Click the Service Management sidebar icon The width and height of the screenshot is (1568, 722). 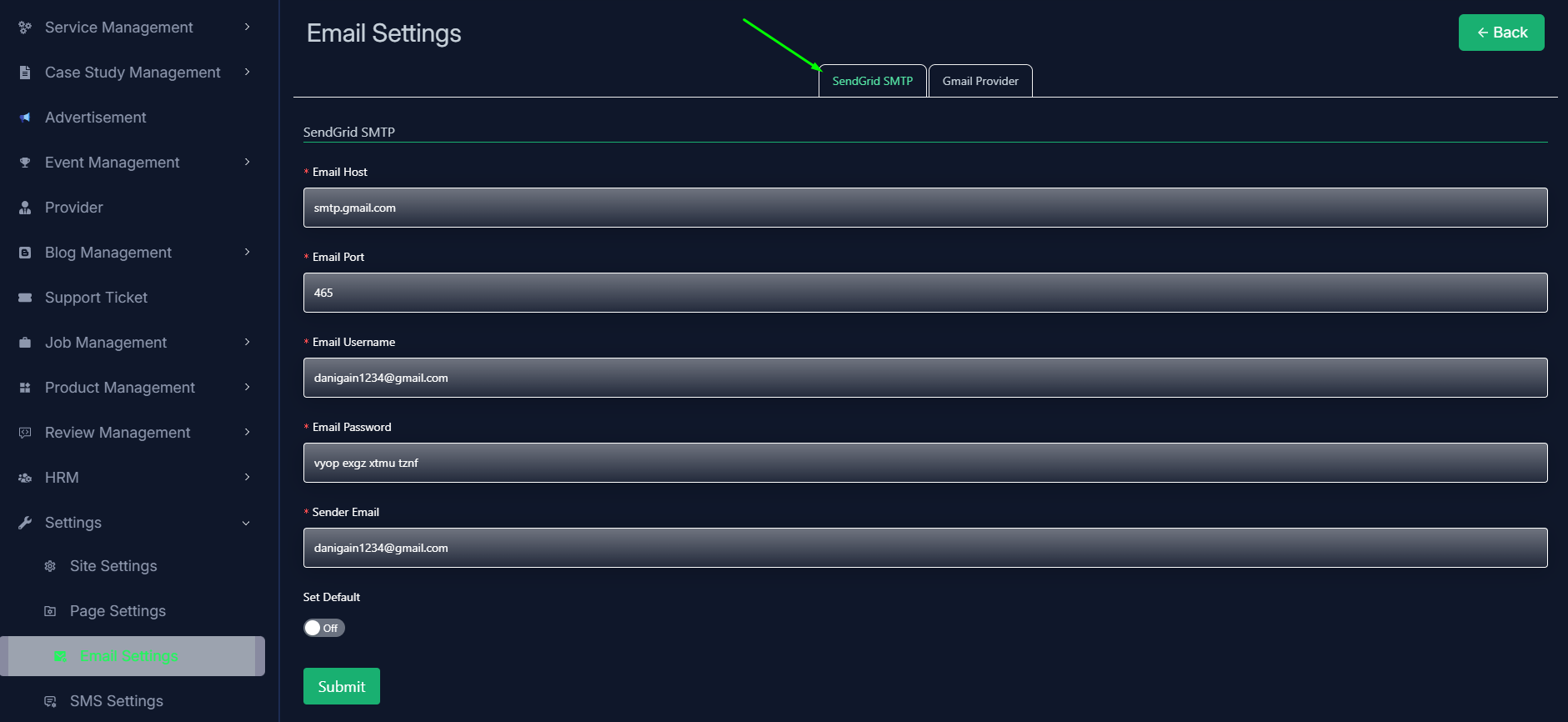[x=25, y=28]
